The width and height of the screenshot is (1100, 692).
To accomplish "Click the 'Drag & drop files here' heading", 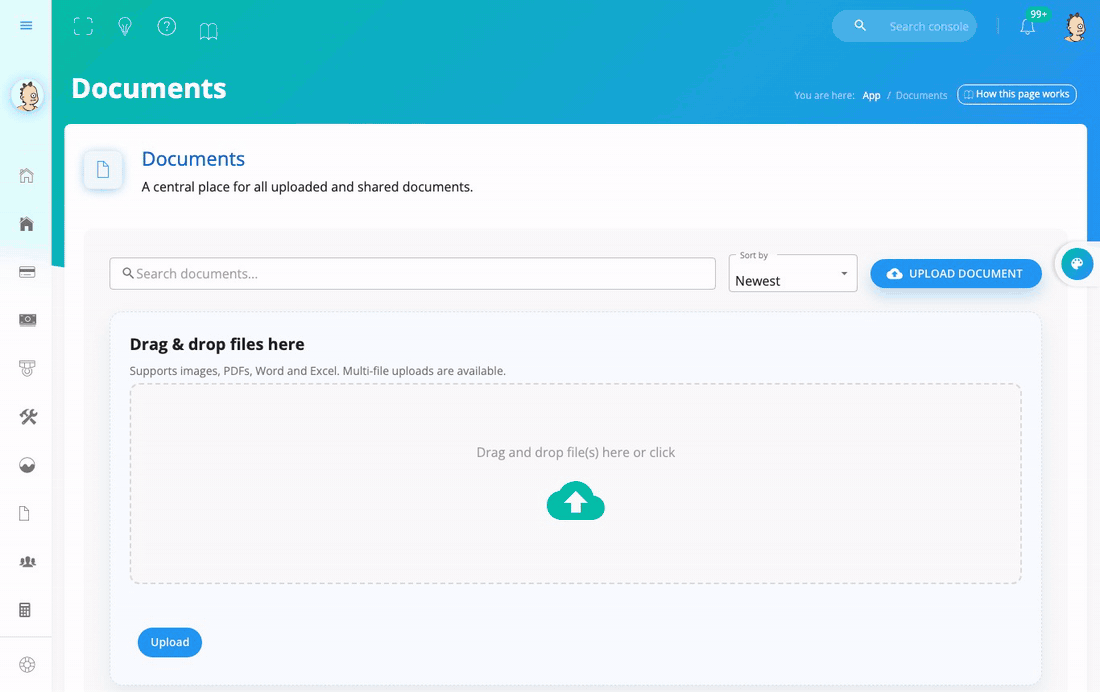I will click(x=217, y=345).
